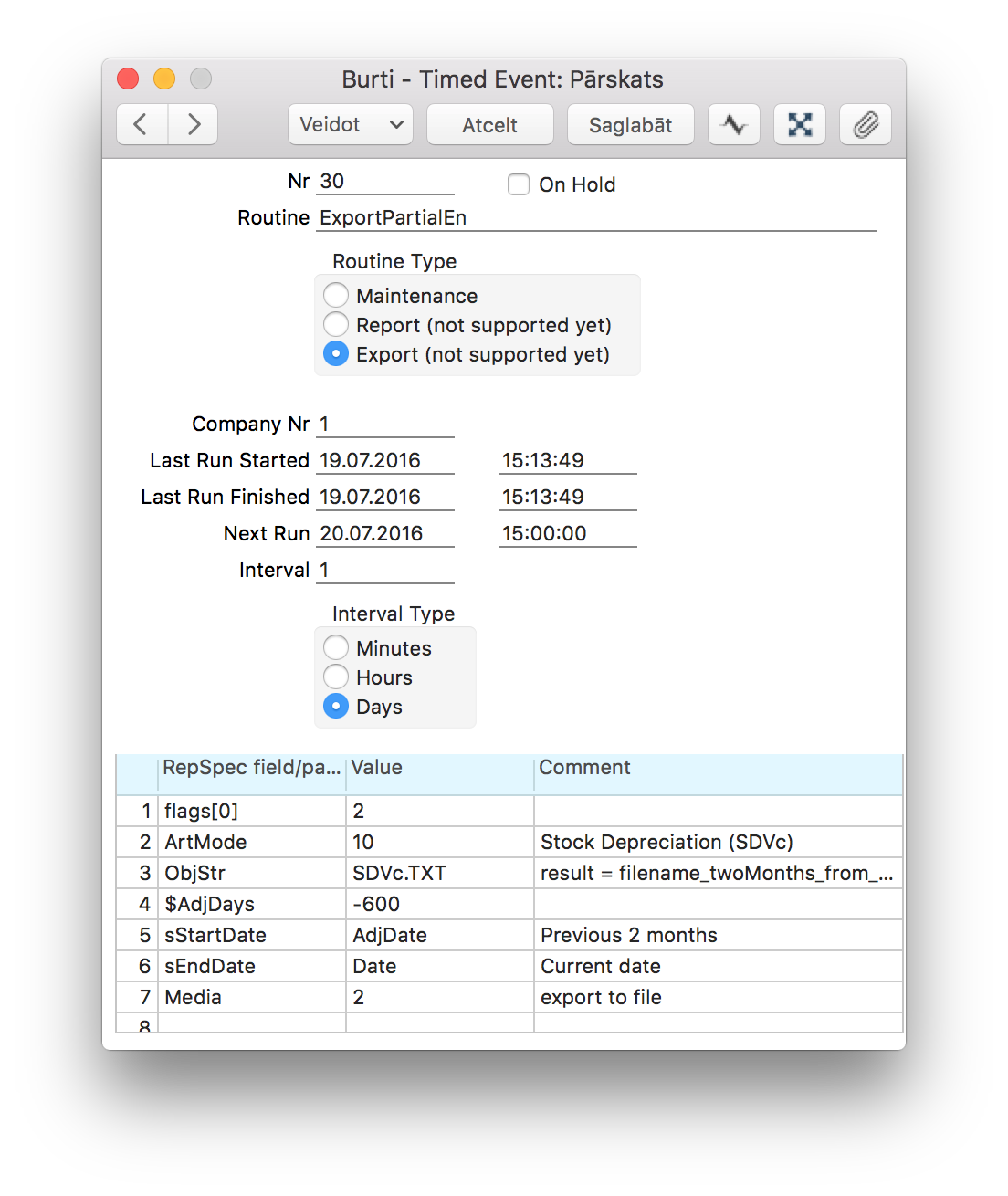Image resolution: width=1008 pixels, height=1196 pixels.
Task: Click the Interval input field
Action: coord(384,571)
